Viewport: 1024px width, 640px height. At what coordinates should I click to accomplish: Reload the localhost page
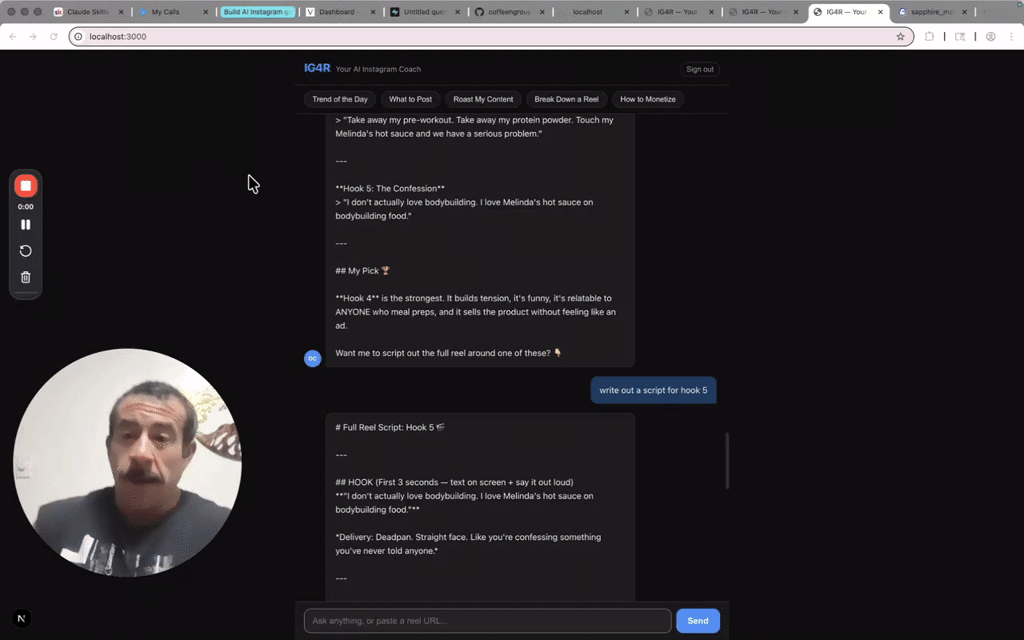53,35
